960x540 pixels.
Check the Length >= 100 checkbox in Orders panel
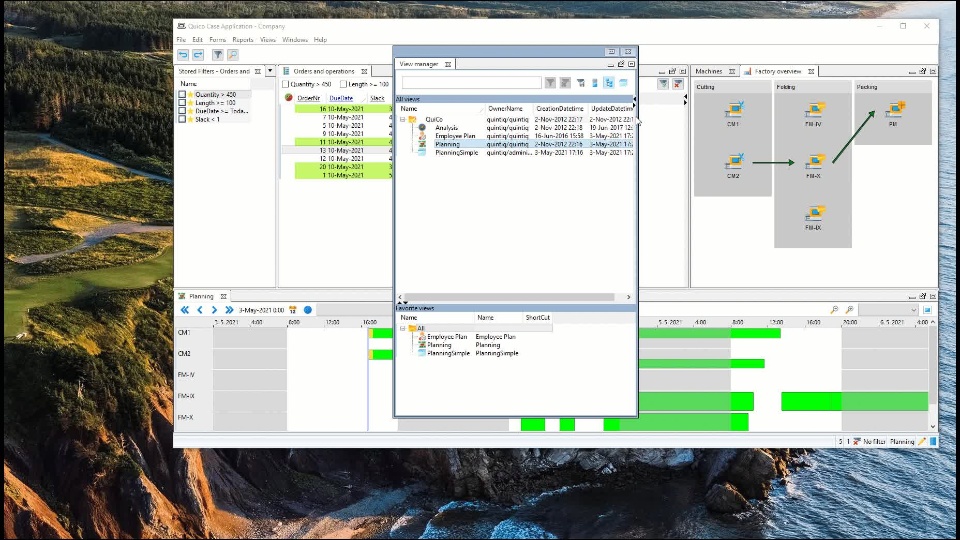coord(343,84)
